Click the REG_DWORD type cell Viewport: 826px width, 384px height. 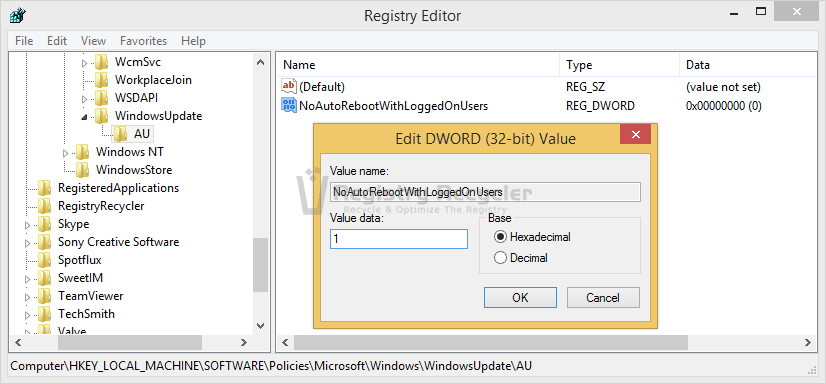point(600,106)
